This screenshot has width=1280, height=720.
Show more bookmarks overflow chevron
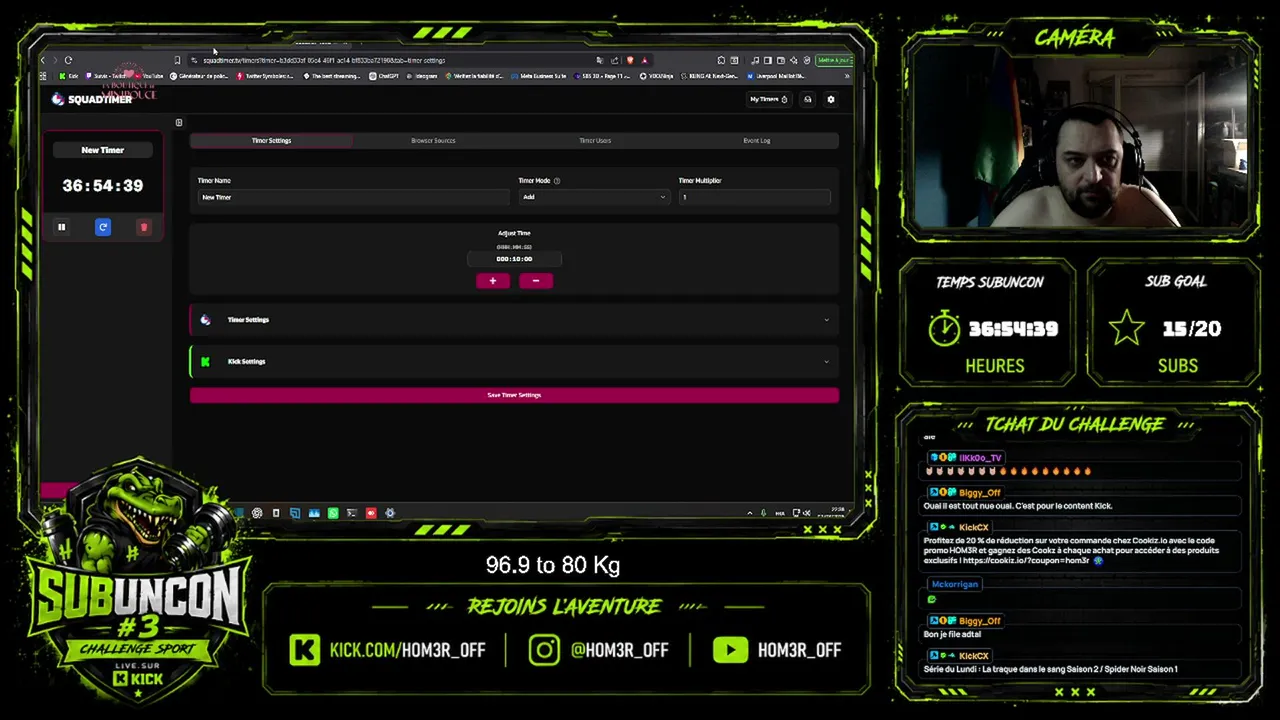(847, 76)
